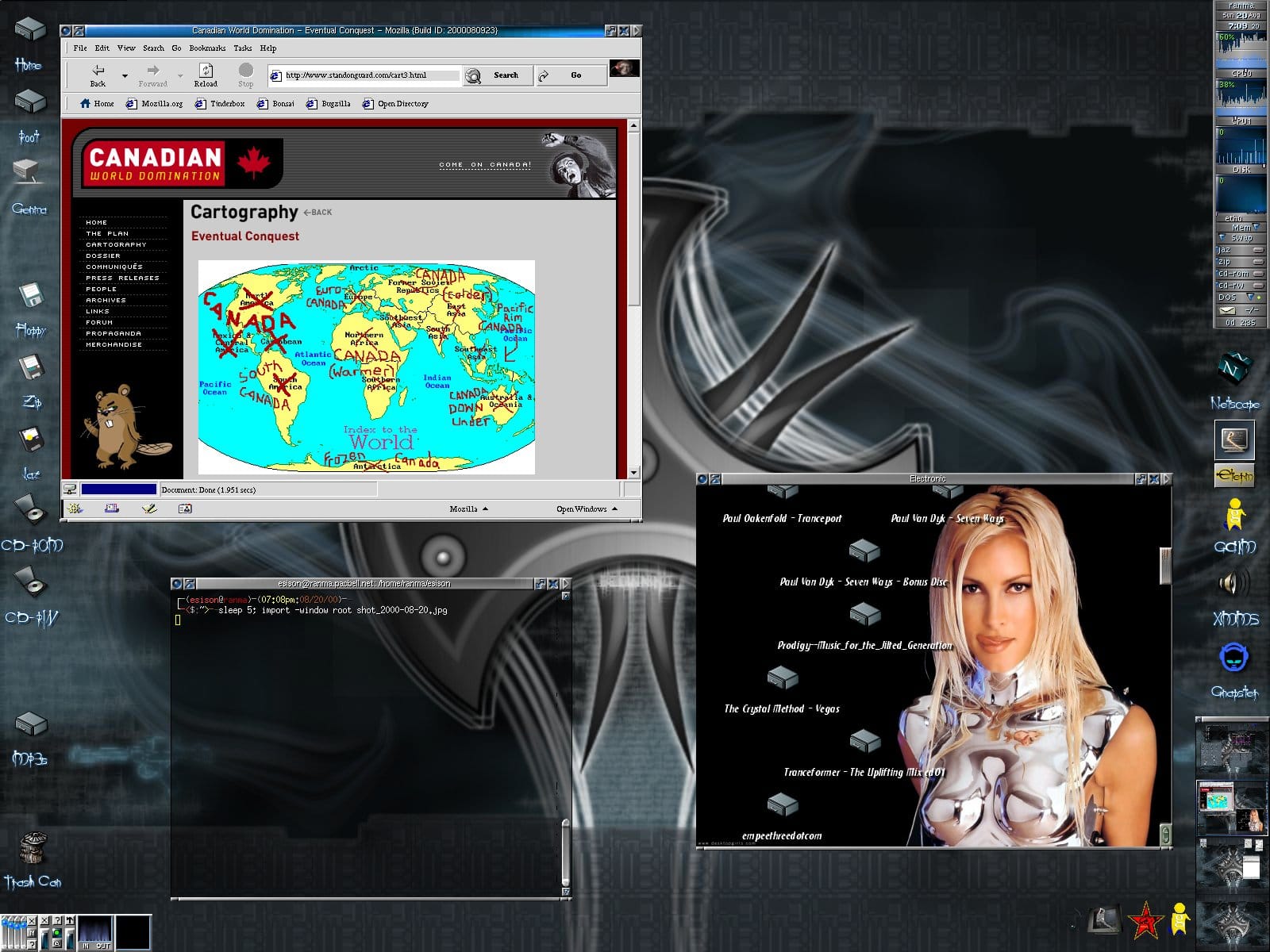Image resolution: width=1270 pixels, height=952 pixels.
Task: Follow the DOSSIER sidebar link
Action: click(x=103, y=256)
